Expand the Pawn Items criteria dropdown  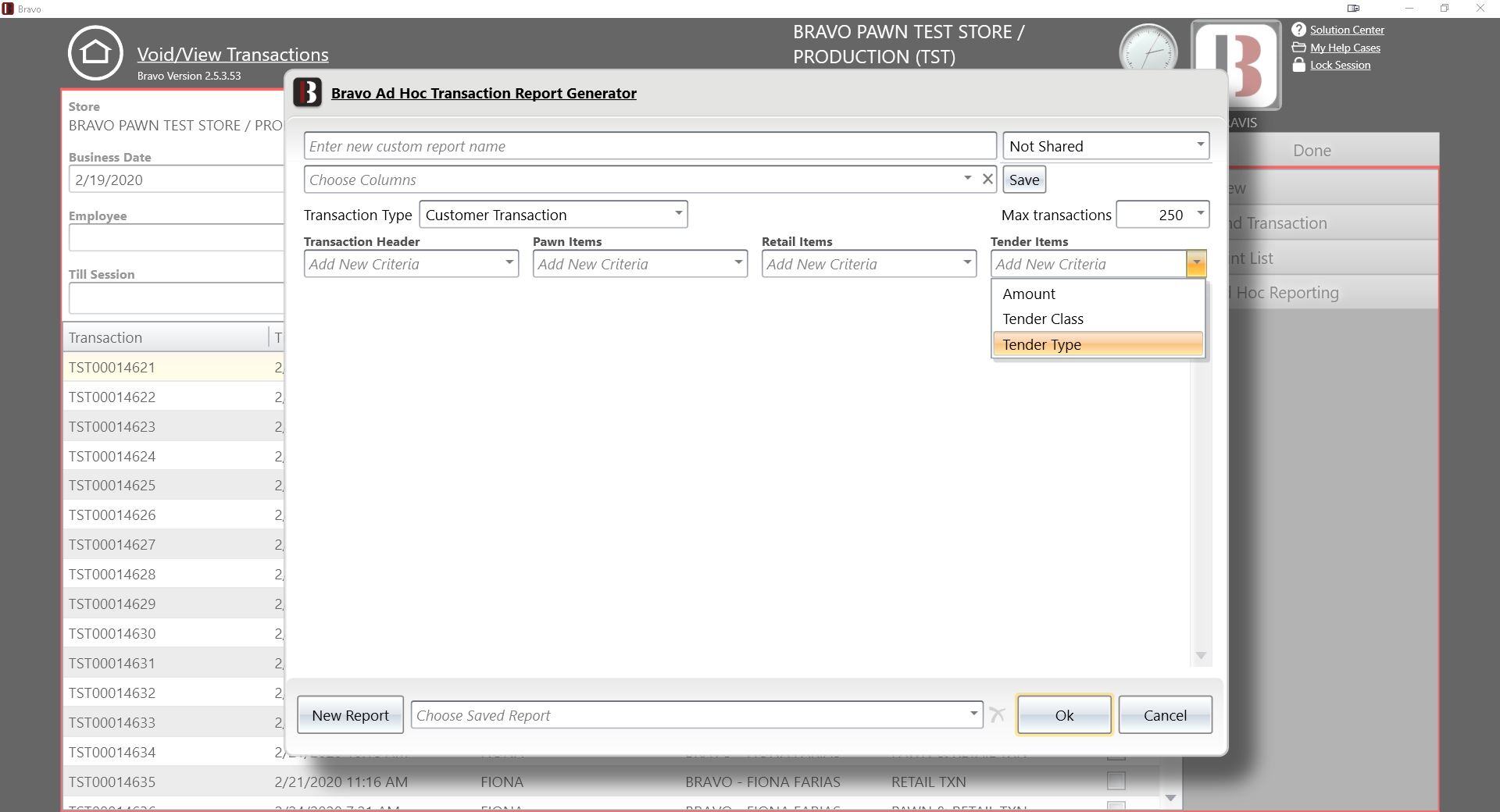click(640, 264)
